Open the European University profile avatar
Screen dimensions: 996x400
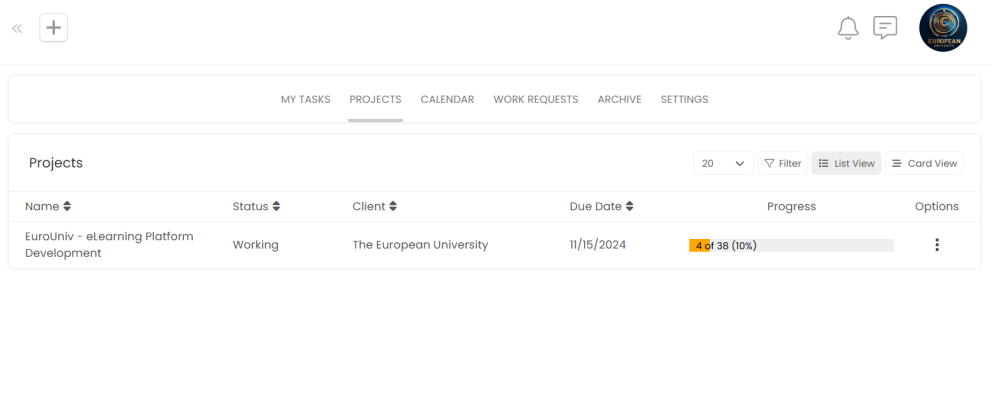click(x=942, y=28)
